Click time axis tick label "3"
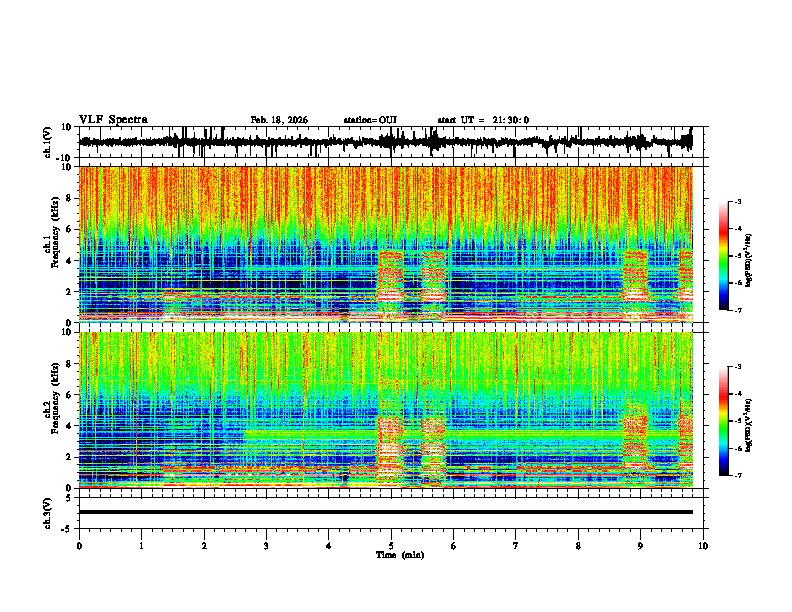 click(x=266, y=546)
